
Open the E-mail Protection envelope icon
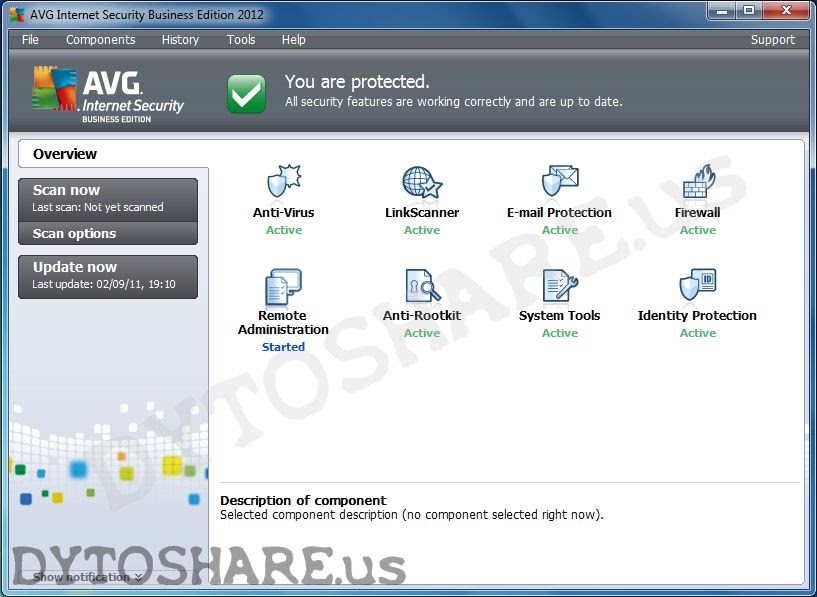[560, 181]
